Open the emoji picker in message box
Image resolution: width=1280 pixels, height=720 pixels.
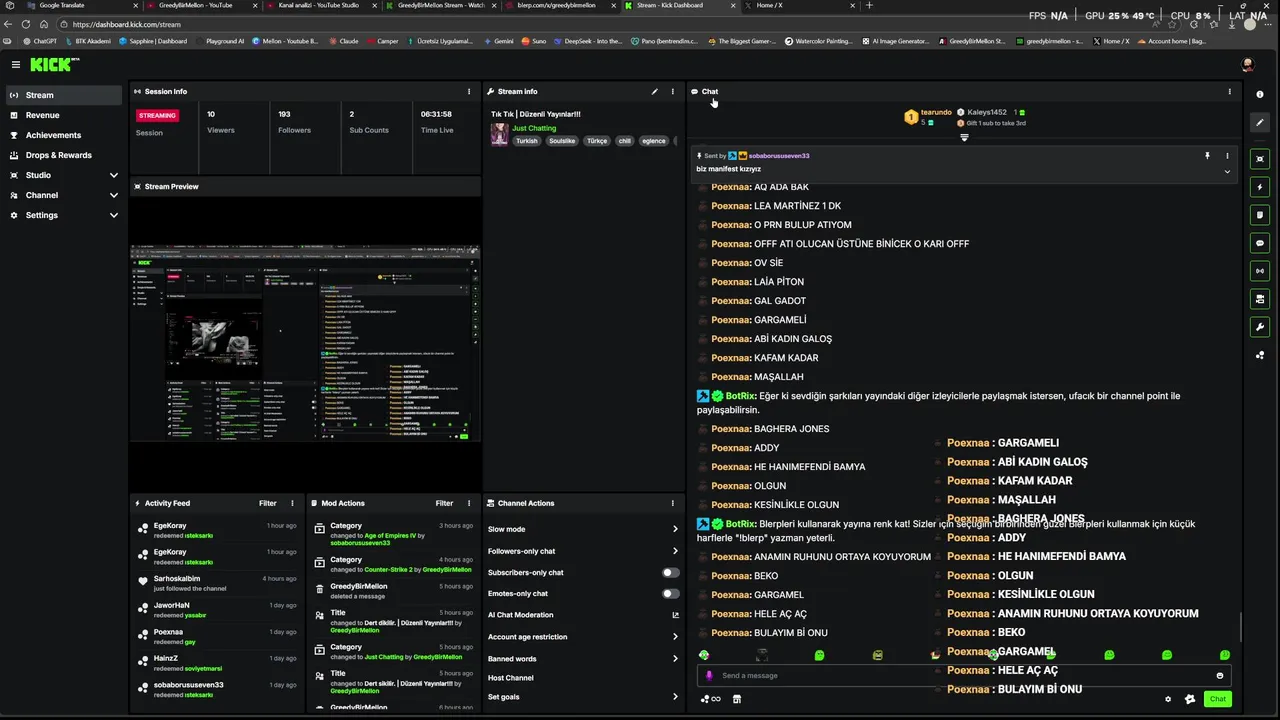pos(1219,676)
